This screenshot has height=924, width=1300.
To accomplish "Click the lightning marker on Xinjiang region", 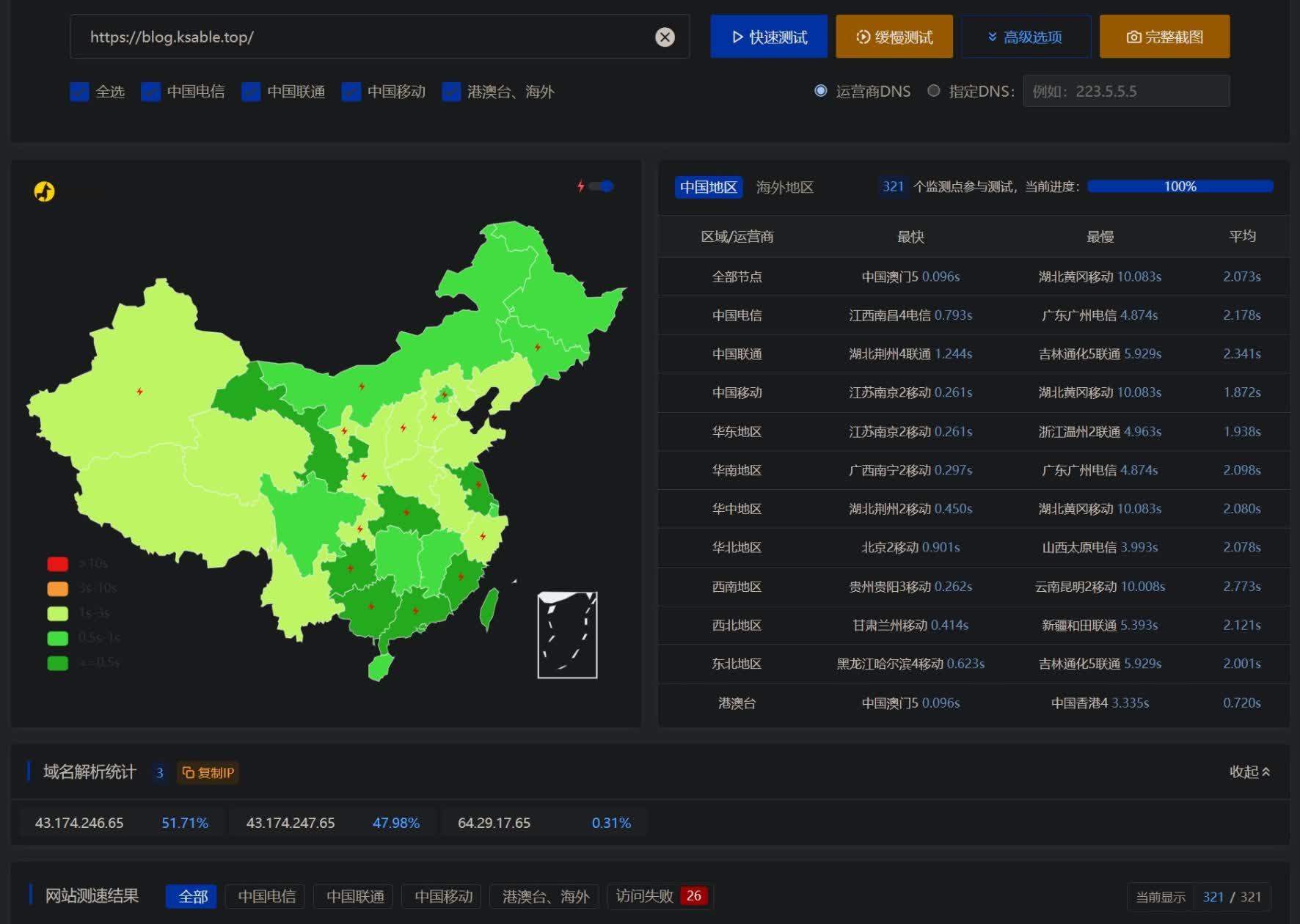I will click(x=139, y=392).
